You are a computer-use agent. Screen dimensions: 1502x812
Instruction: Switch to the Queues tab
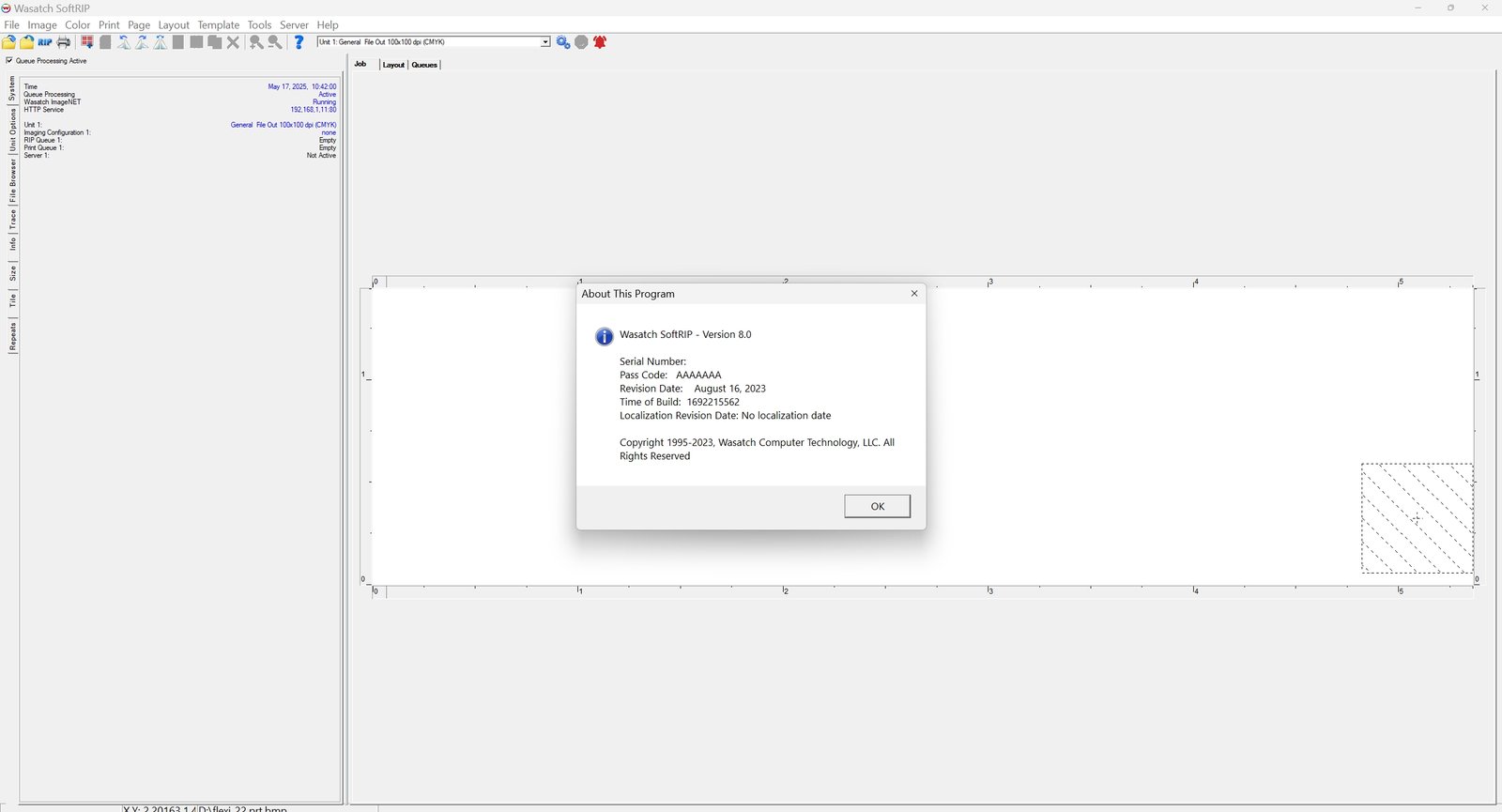(x=424, y=65)
